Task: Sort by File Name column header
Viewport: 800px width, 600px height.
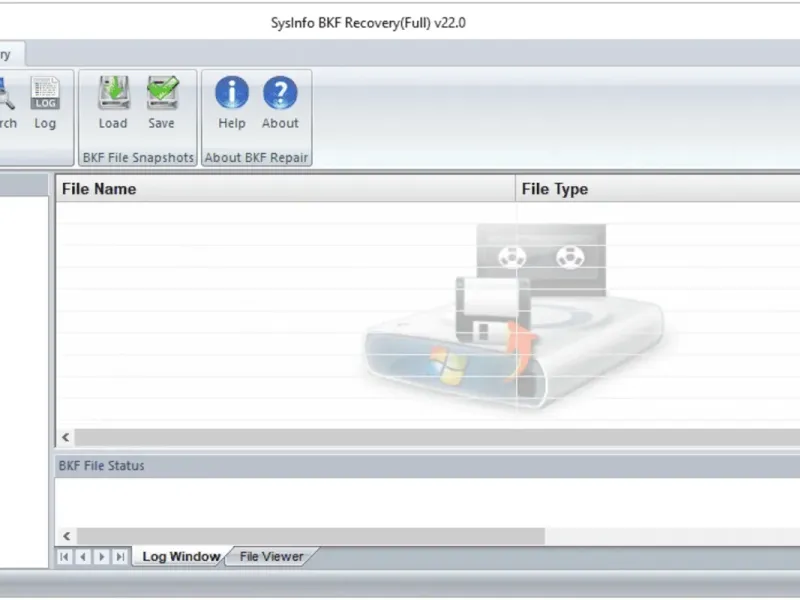Action: 286,189
